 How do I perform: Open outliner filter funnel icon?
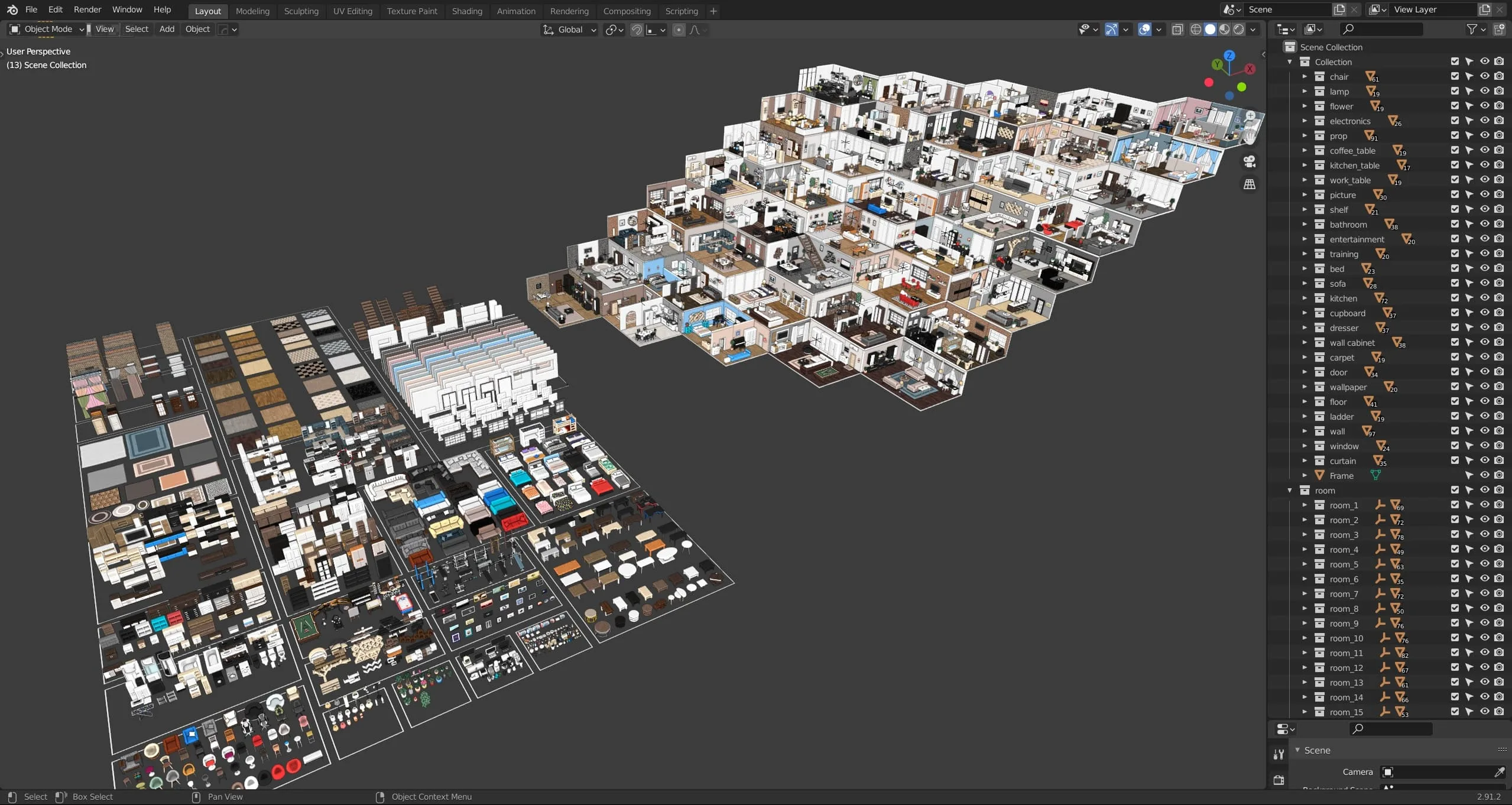point(1472,29)
